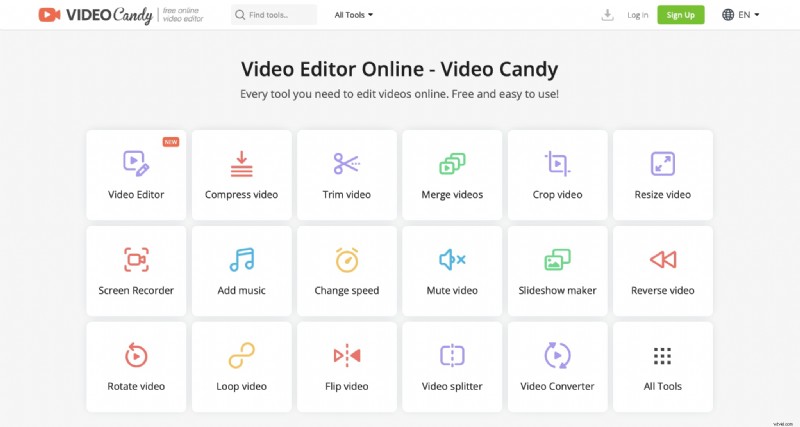
Task: Select the Compress video icon
Action: pos(241,164)
